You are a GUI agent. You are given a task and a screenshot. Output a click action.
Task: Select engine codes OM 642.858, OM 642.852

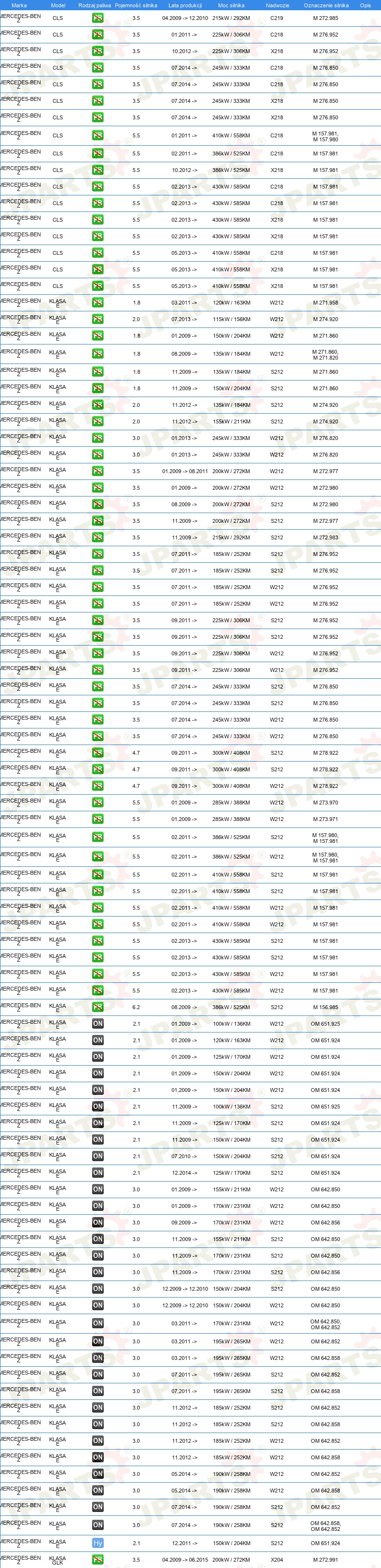tap(325, 1526)
